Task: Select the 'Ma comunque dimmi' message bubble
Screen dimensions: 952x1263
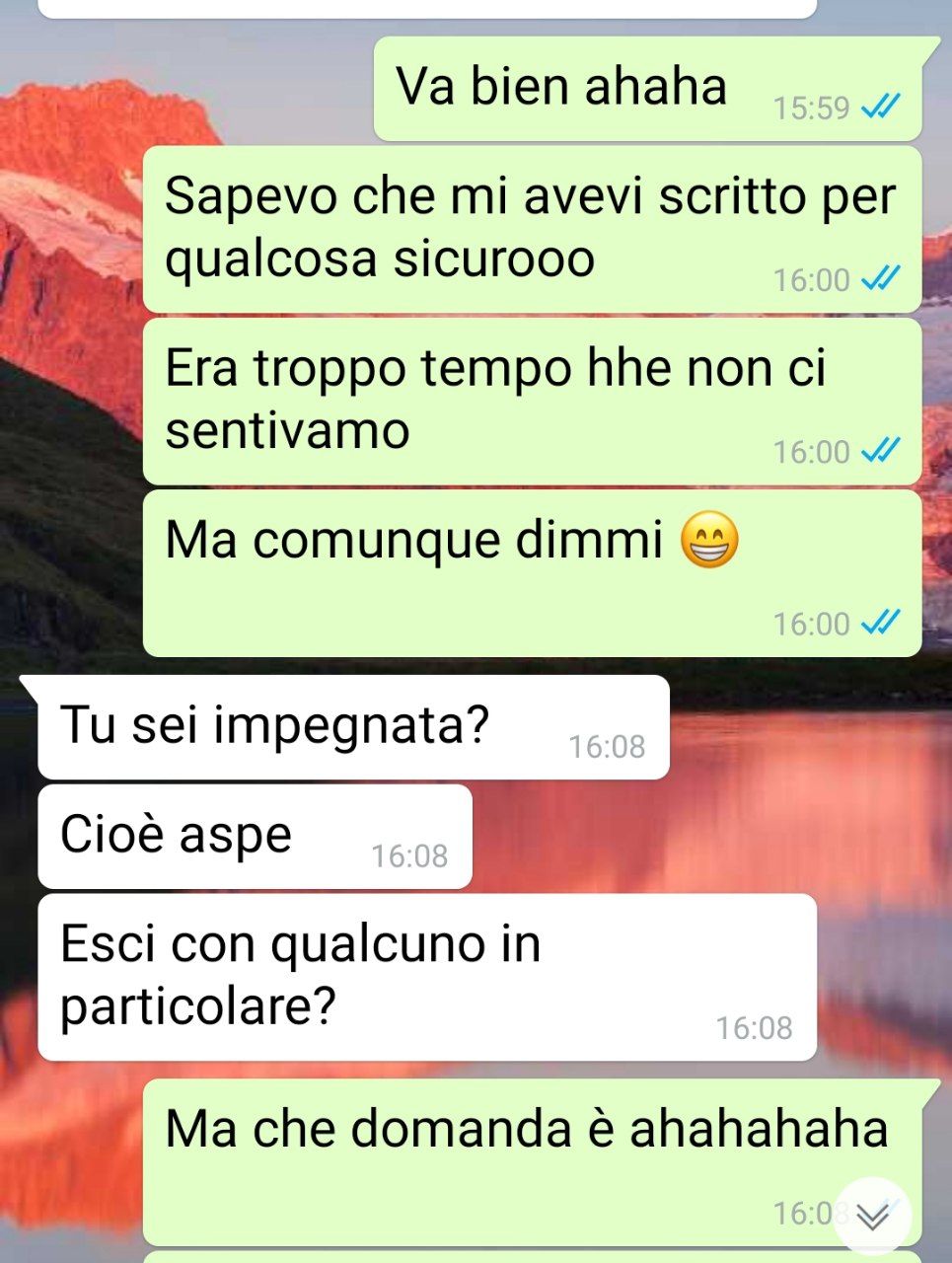Action: [x=533, y=573]
